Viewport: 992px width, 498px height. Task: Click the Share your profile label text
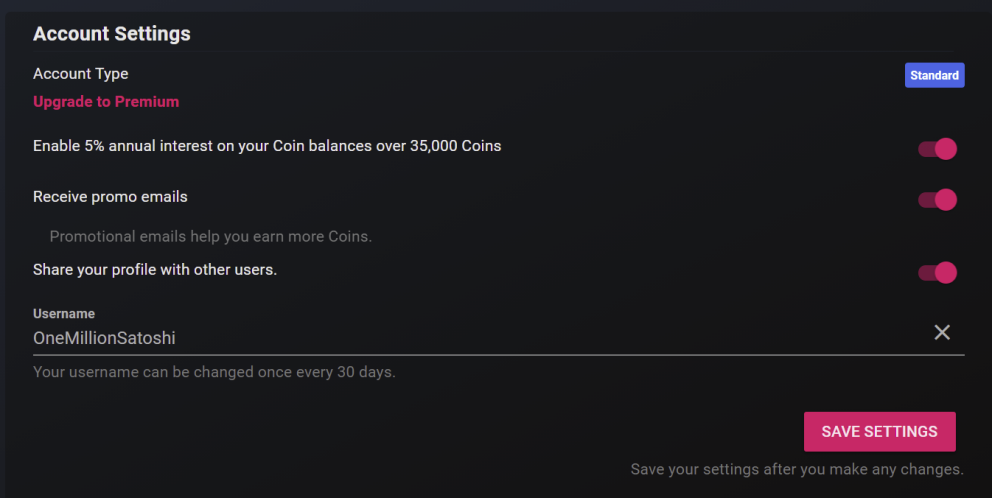tap(155, 270)
